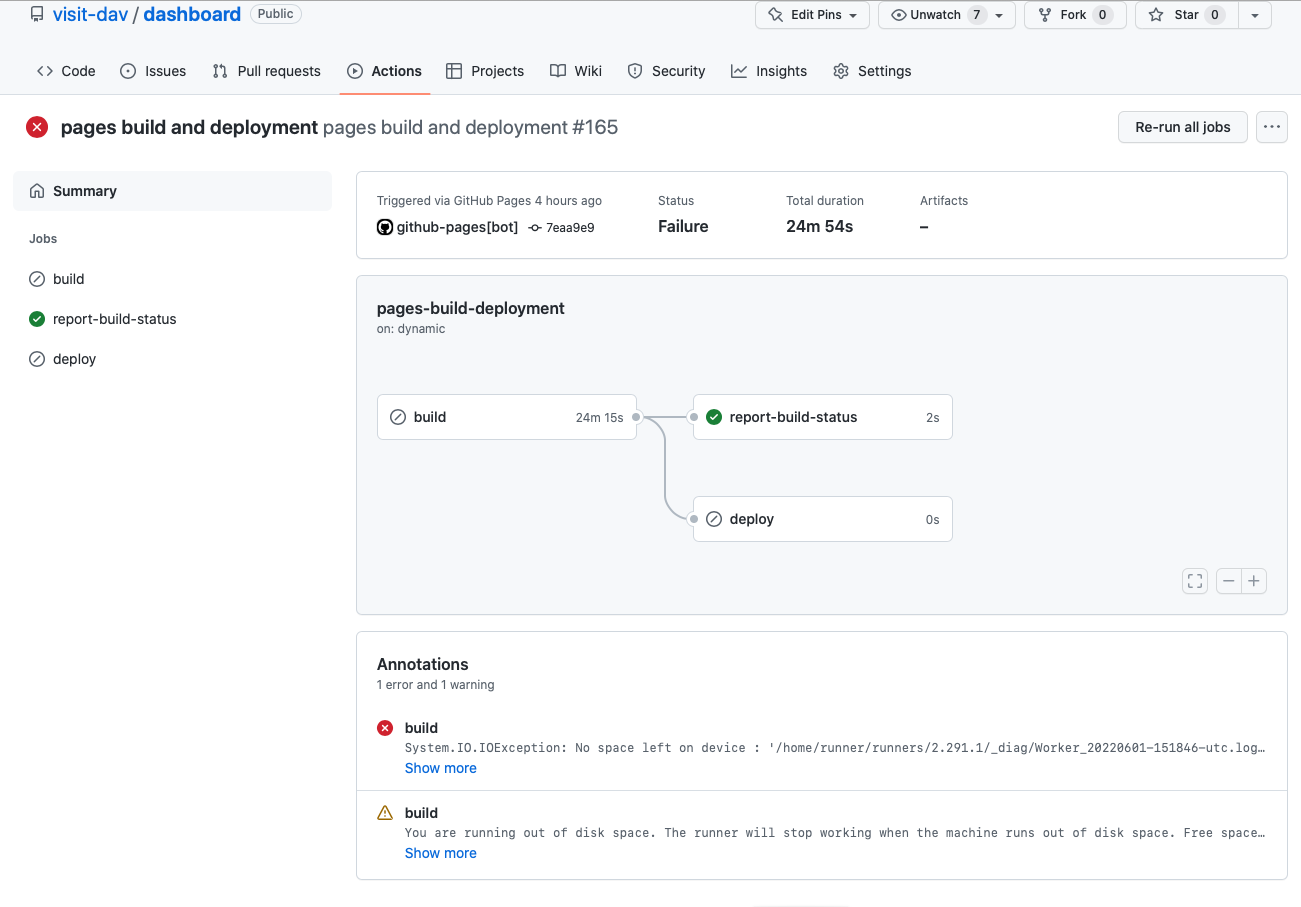This screenshot has height=907, width=1301.
Task: Click Re-run all jobs
Action: click(x=1183, y=127)
